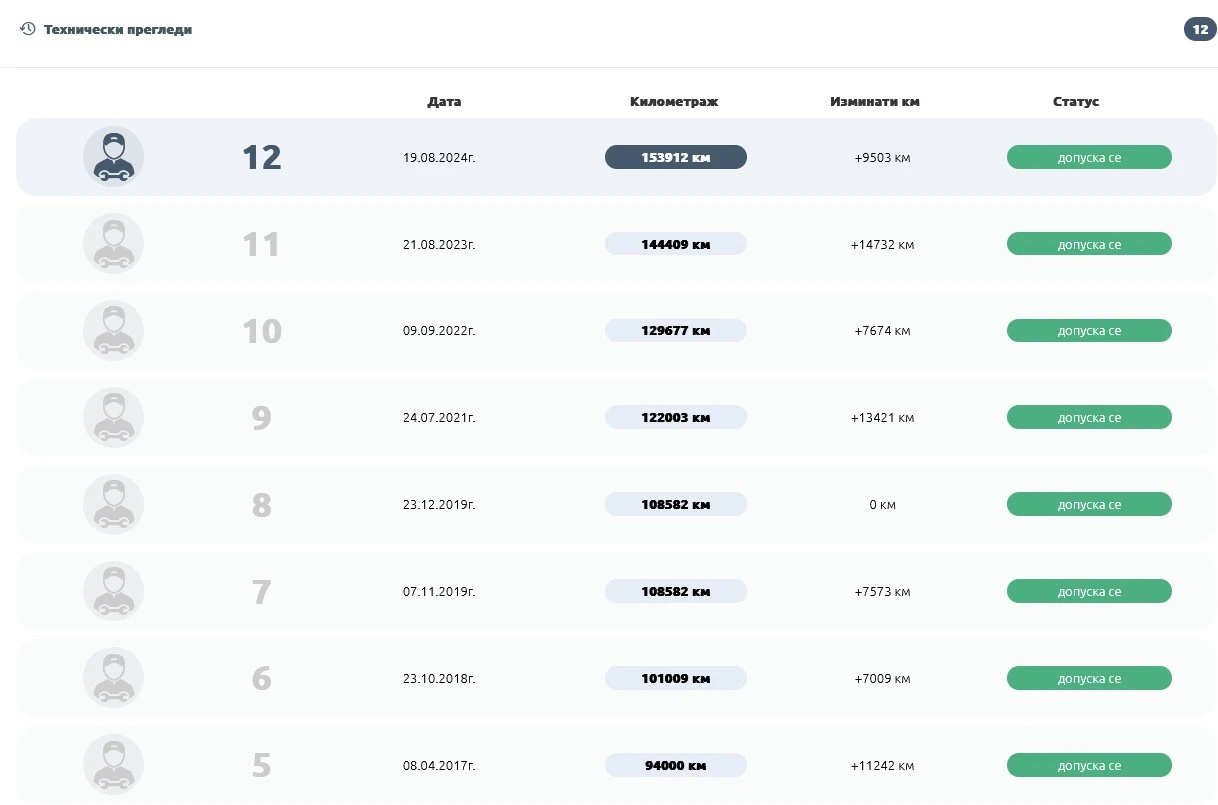Click the mechanic avatar in row 9
This screenshot has width=1218, height=805.
(x=113, y=418)
